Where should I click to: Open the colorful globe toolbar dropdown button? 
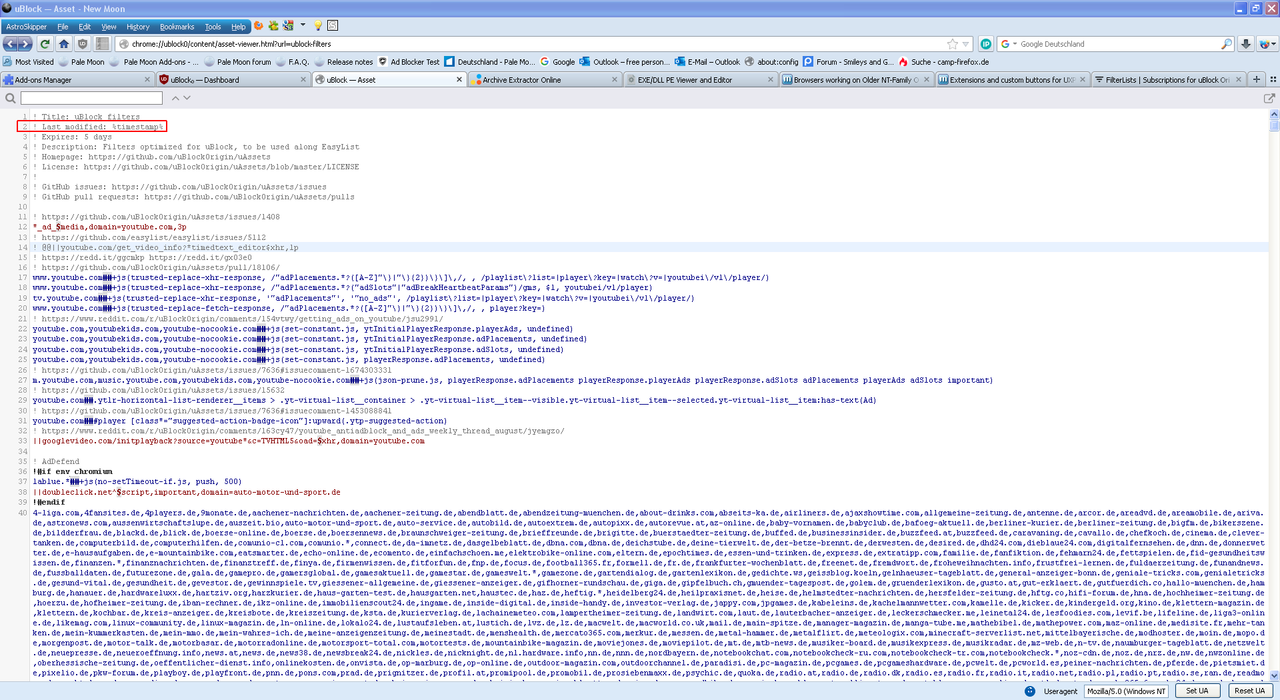tap(1267, 44)
